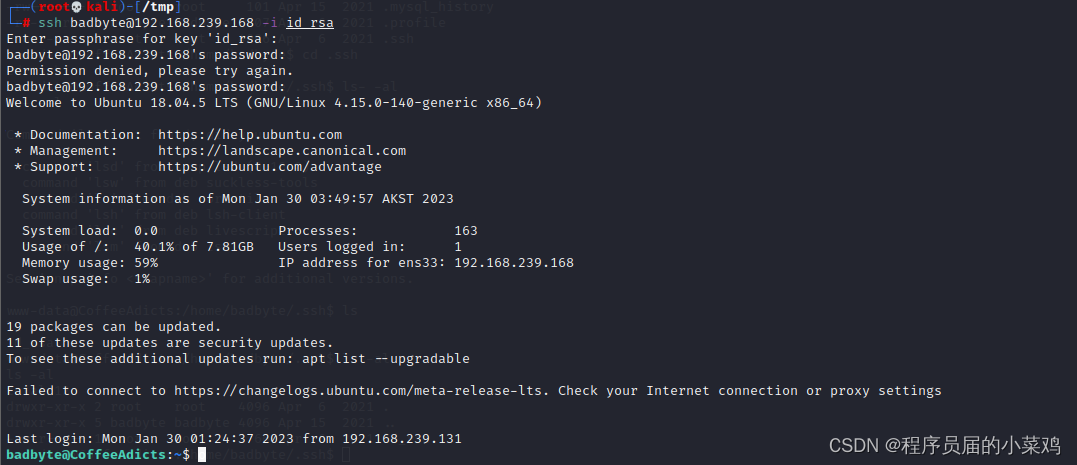Open the help.ubuntu.com documentation link
Image resolution: width=1077 pixels, height=465 pixels.
[x=250, y=135]
